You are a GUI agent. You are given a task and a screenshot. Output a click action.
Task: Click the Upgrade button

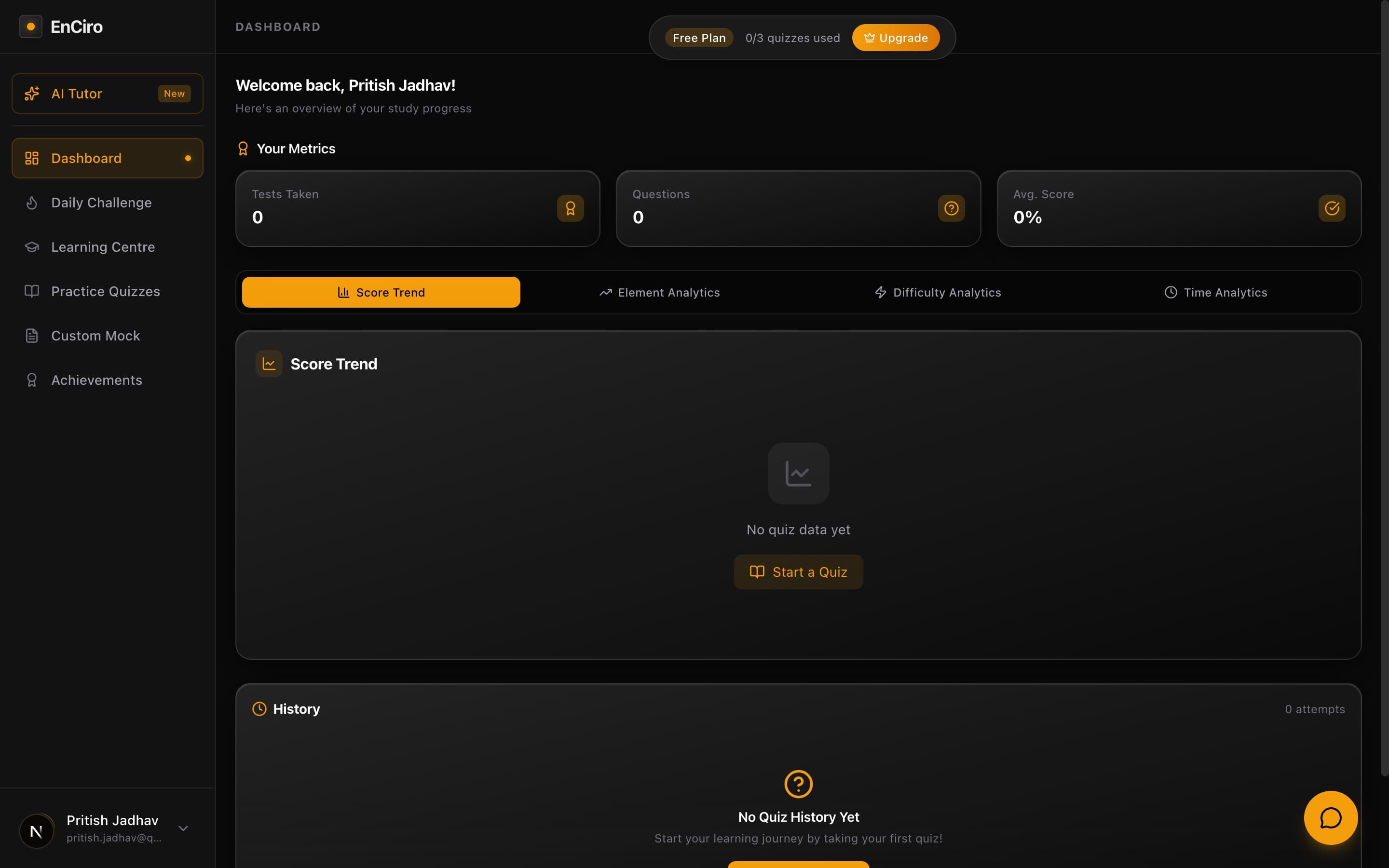(x=895, y=37)
